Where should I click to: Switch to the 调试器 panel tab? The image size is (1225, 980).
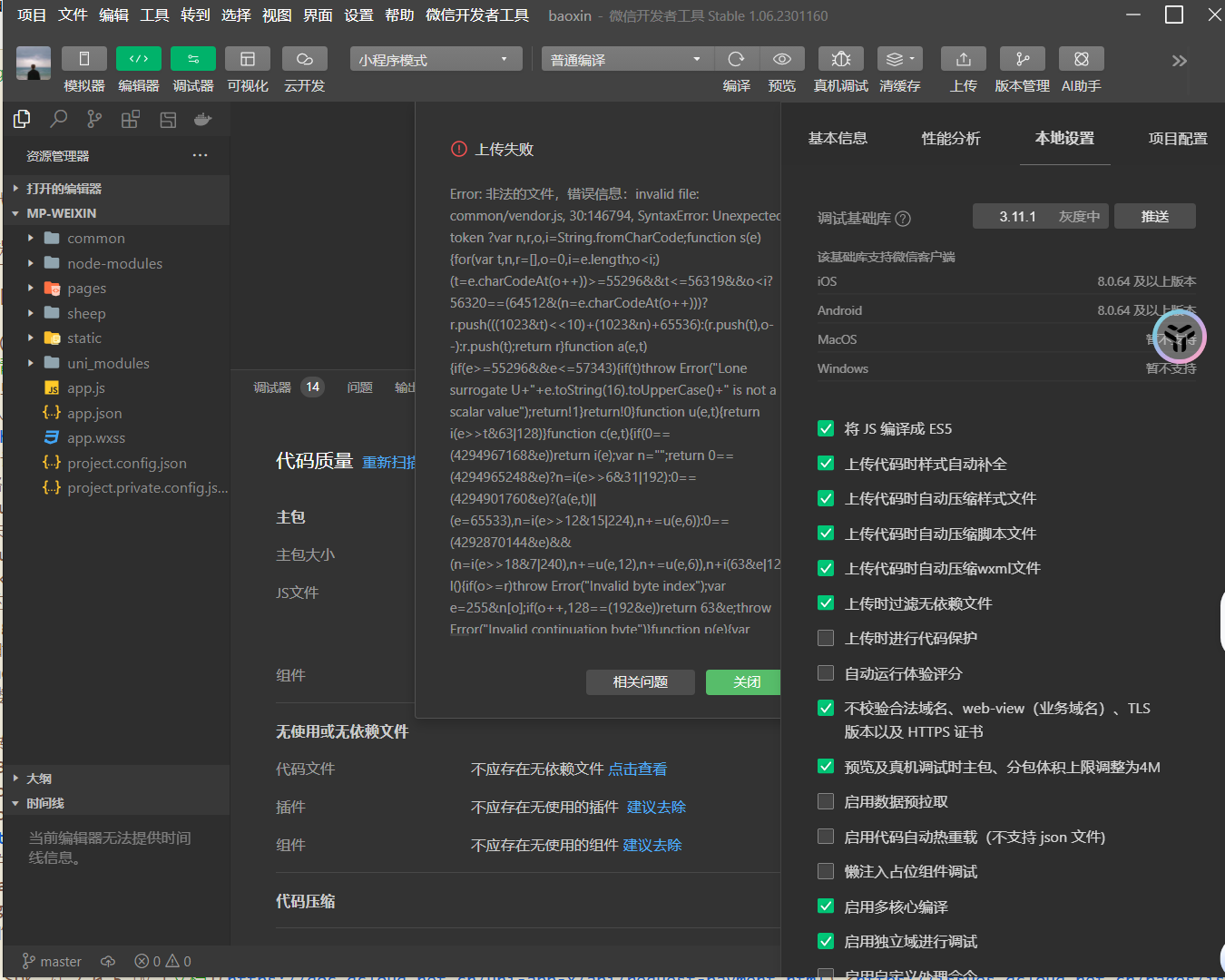tap(272, 387)
